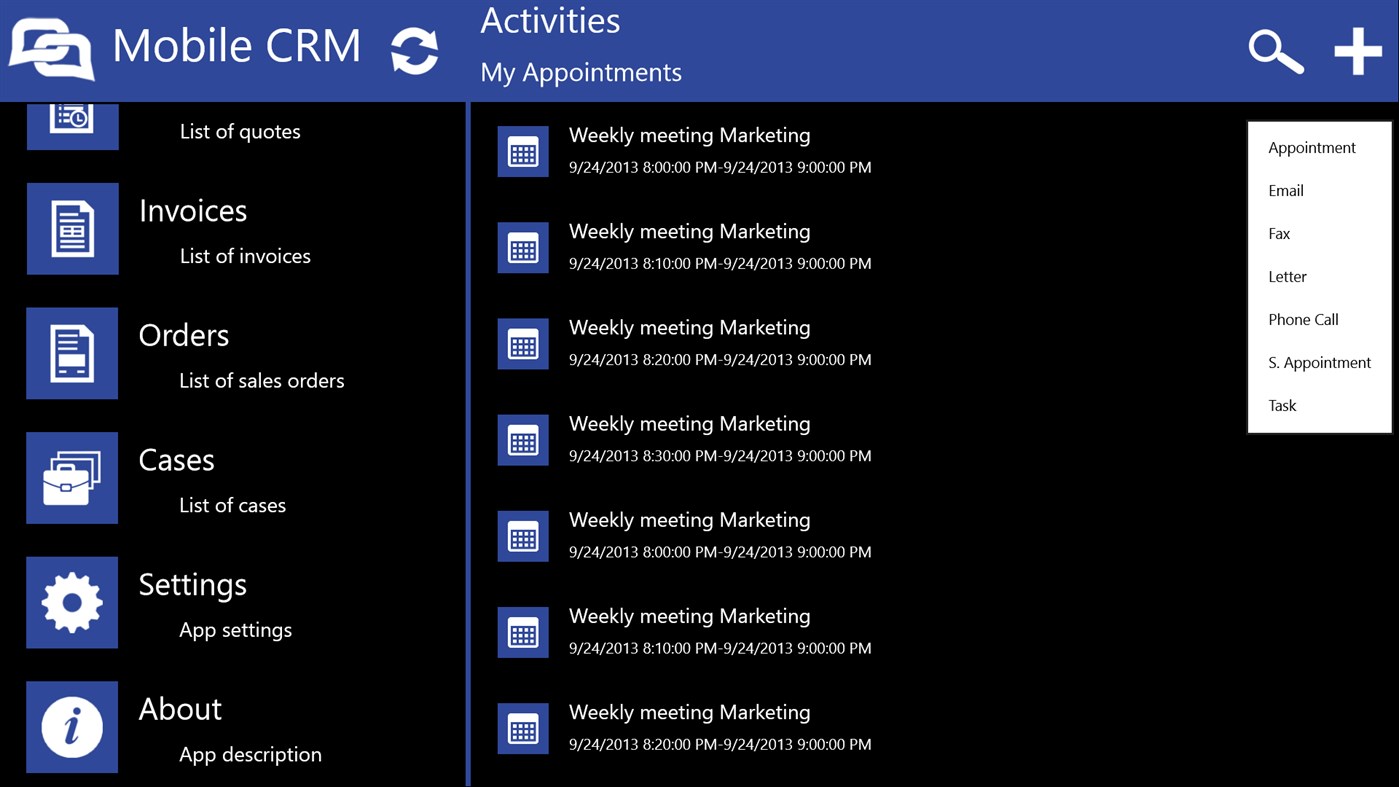Open Orders via its document icon
The image size is (1399, 787).
(72, 353)
